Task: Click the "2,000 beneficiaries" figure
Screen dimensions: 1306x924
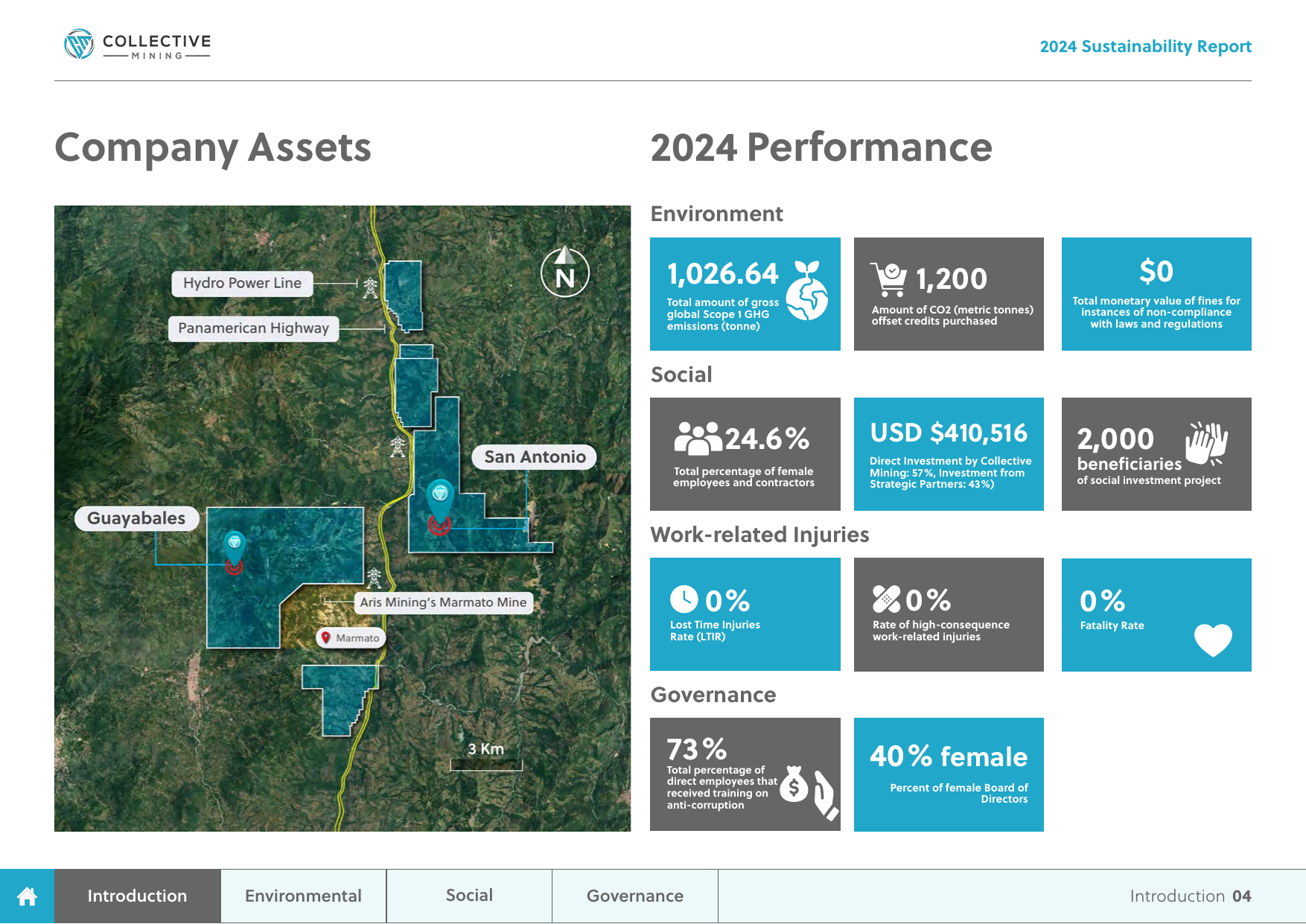Action: [1129, 450]
